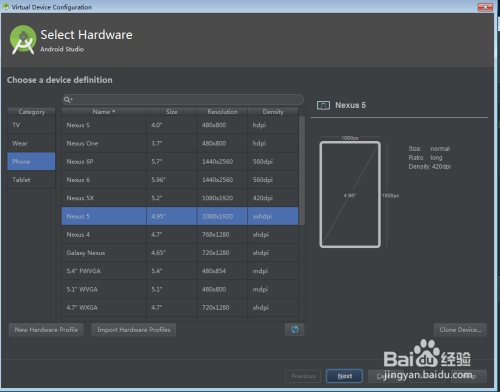Click the search magnifier icon
This screenshot has height=392, width=500.
click(x=67, y=99)
